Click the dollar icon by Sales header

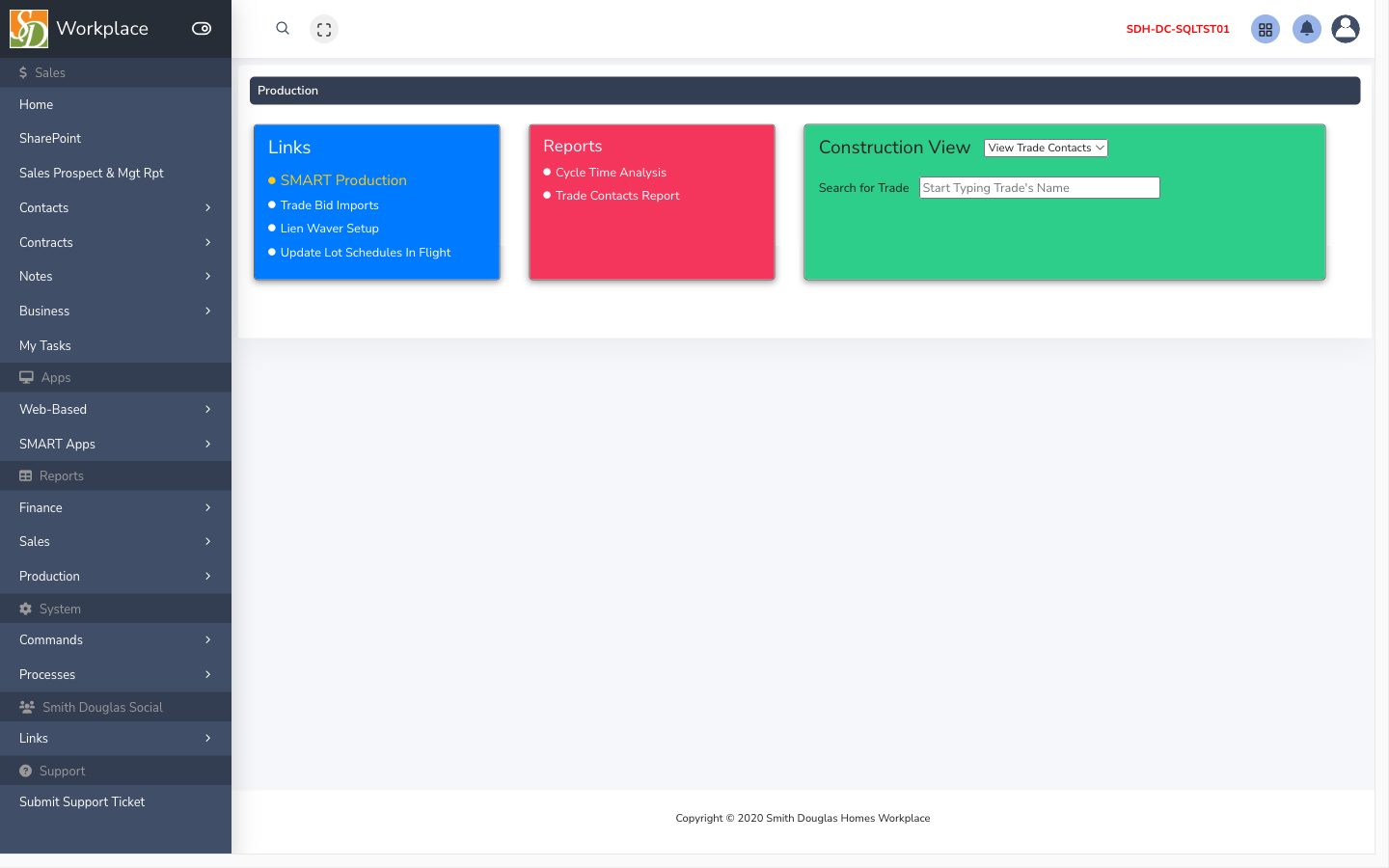(23, 73)
